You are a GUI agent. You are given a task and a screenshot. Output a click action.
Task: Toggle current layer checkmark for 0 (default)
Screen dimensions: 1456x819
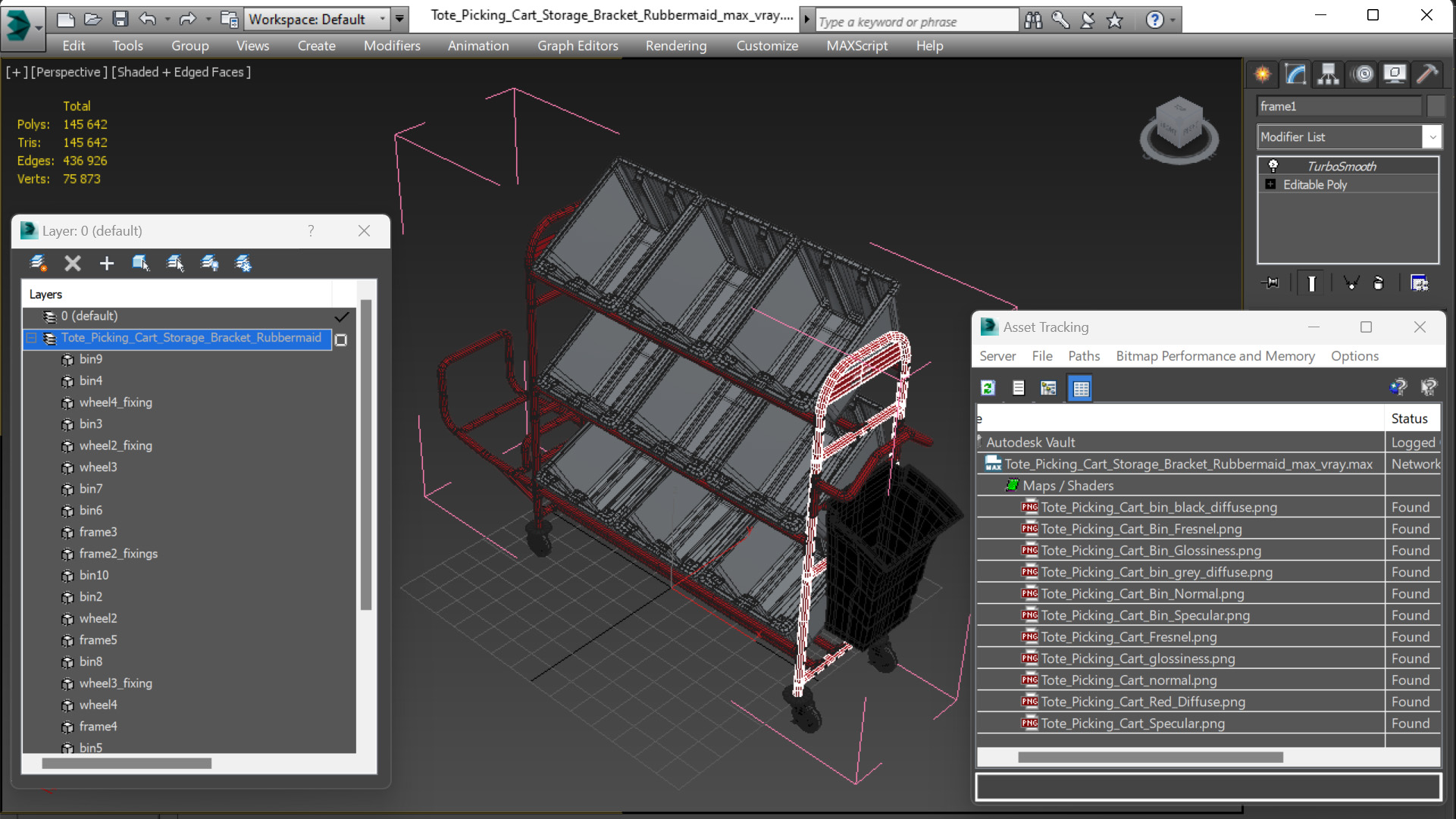342,316
